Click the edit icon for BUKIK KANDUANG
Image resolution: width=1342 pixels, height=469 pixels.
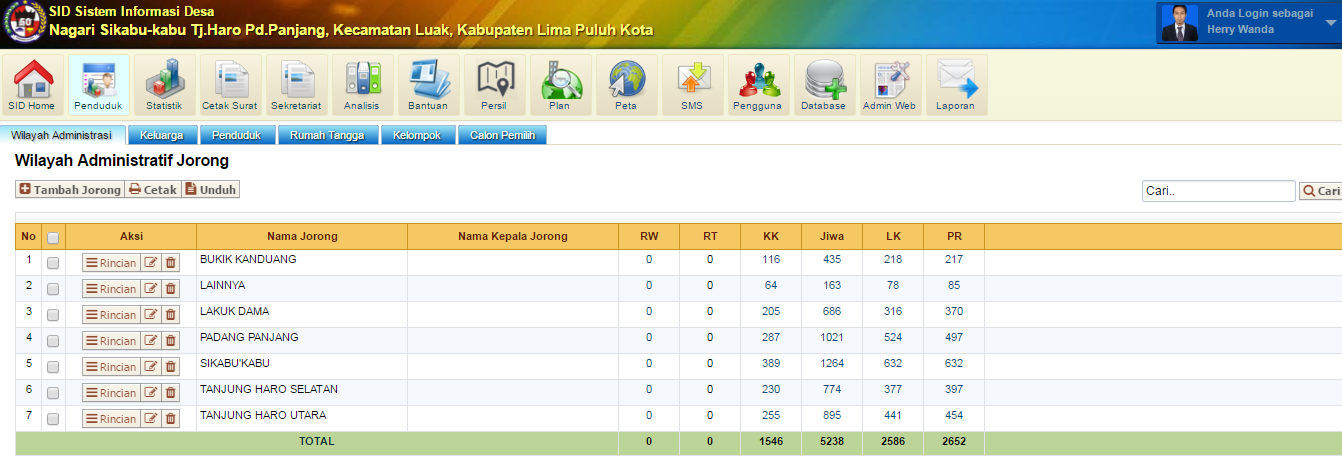click(151, 263)
